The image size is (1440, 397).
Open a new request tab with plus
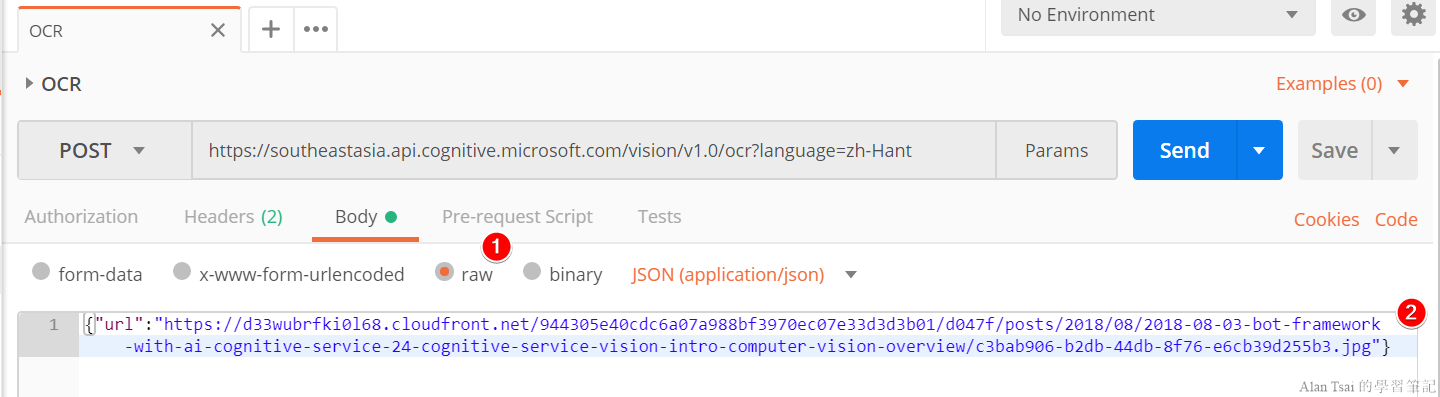[x=270, y=29]
